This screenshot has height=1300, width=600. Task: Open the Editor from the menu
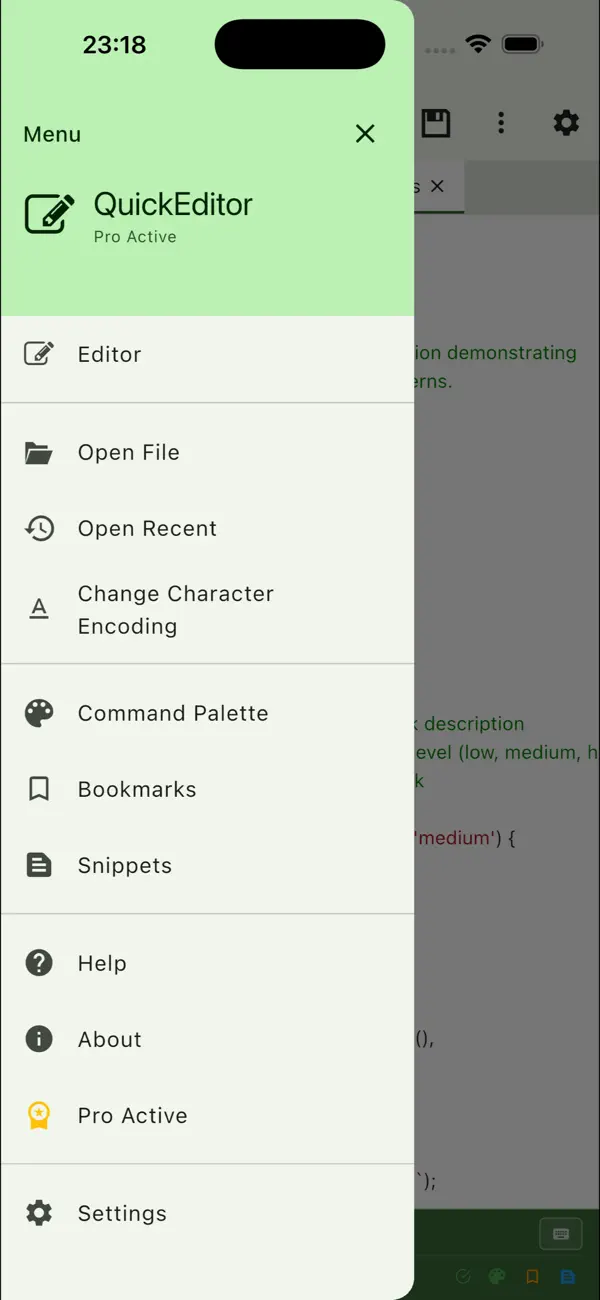tap(109, 353)
